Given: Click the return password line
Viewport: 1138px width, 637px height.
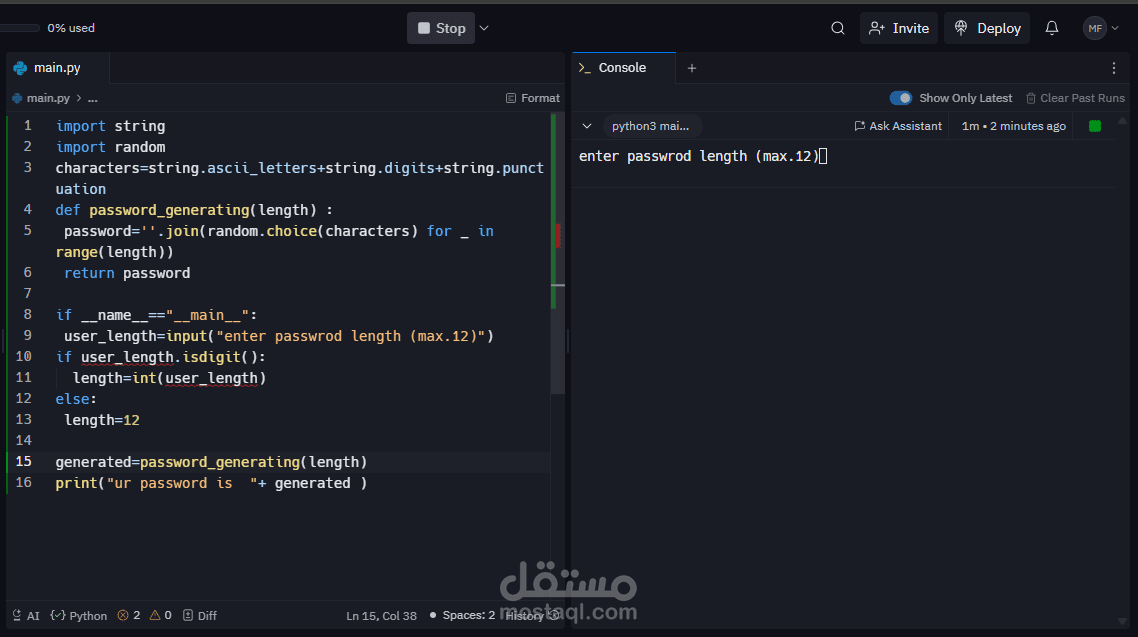Looking at the screenshot, I should 127,274.
